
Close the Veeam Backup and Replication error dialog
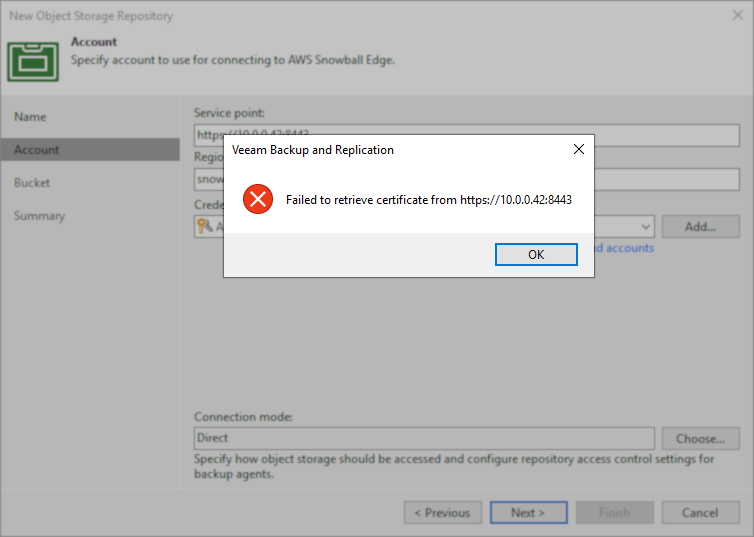pyautogui.click(x=579, y=150)
